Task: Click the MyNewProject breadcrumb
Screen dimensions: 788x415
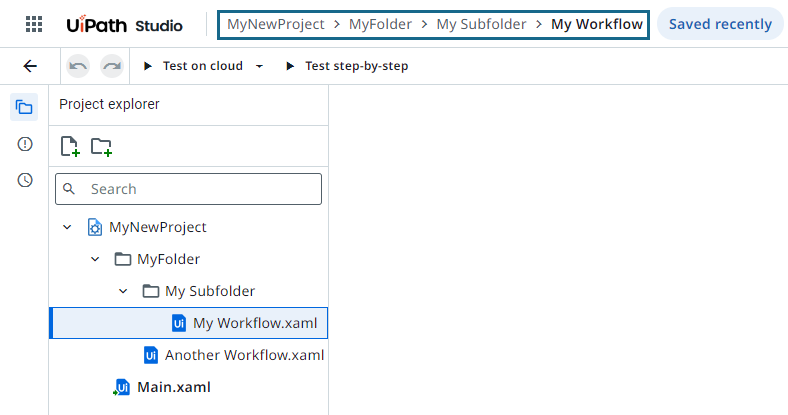Action: pos(275,24)
